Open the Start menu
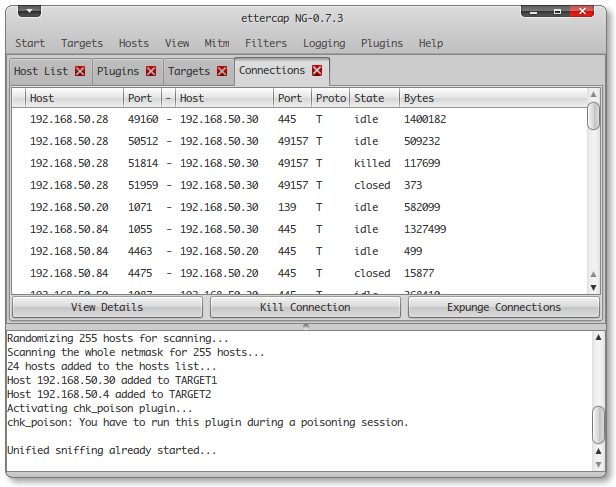Screen dimensions: 616x487 [30, 43]
